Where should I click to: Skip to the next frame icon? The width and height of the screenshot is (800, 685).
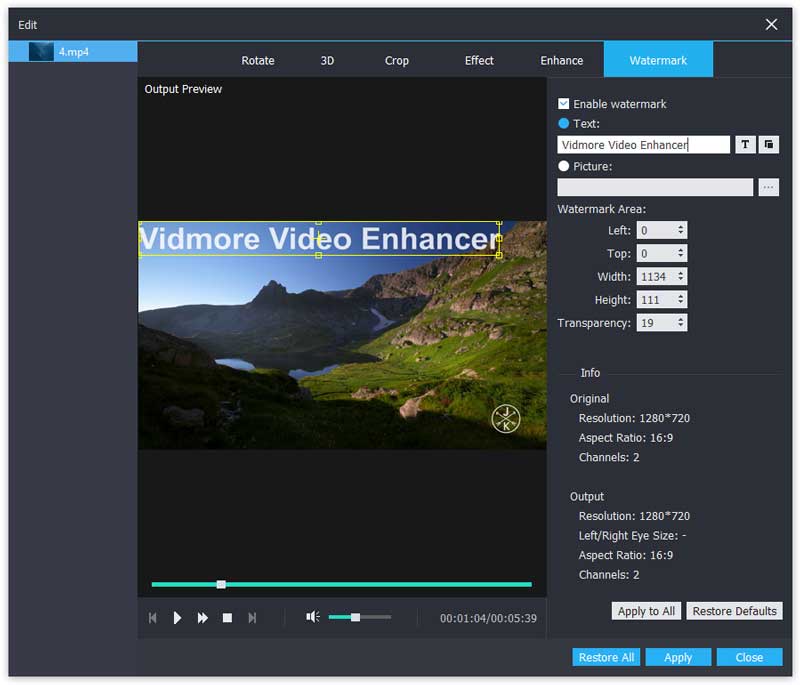252,618
